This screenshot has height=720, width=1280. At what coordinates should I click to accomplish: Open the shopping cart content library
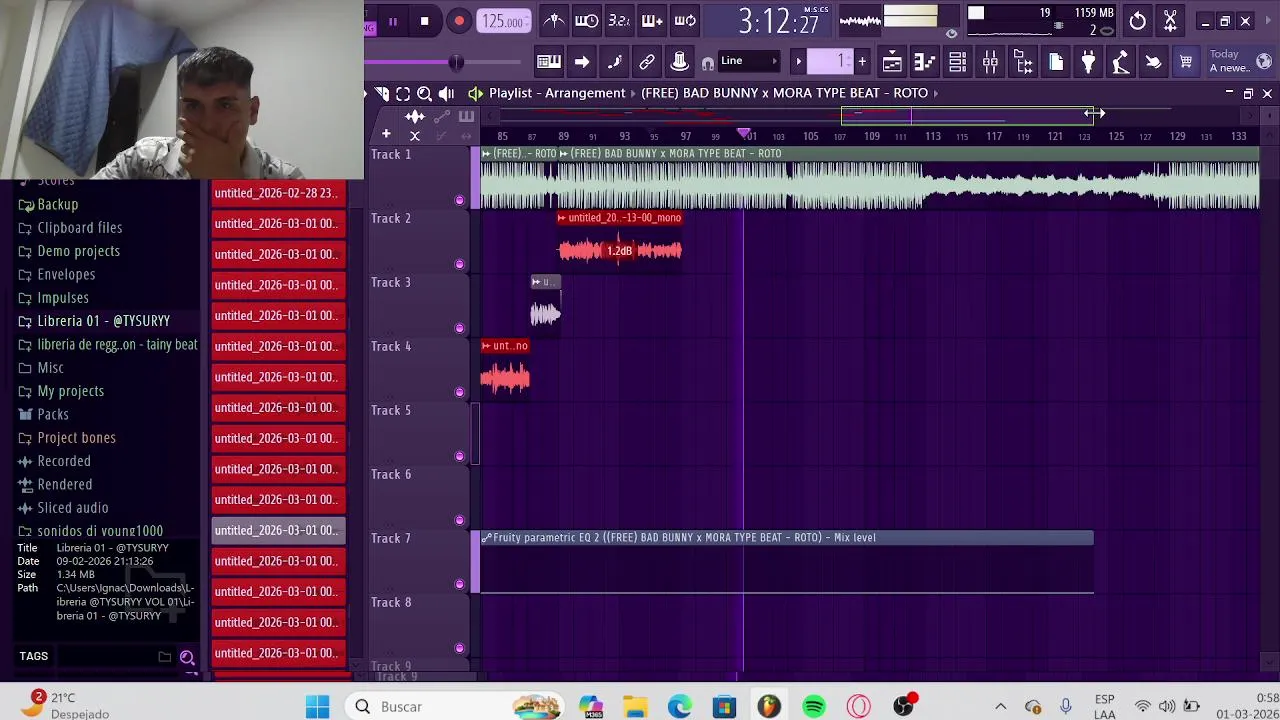pyautogui.click(x=1186, y=62)
